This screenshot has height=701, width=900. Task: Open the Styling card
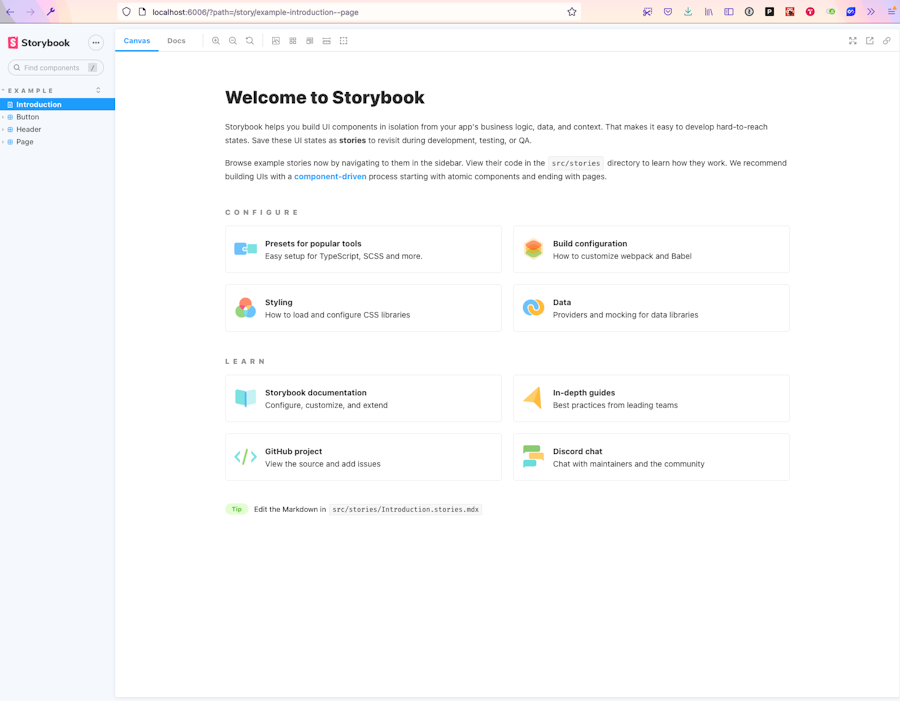pos(363,308)
